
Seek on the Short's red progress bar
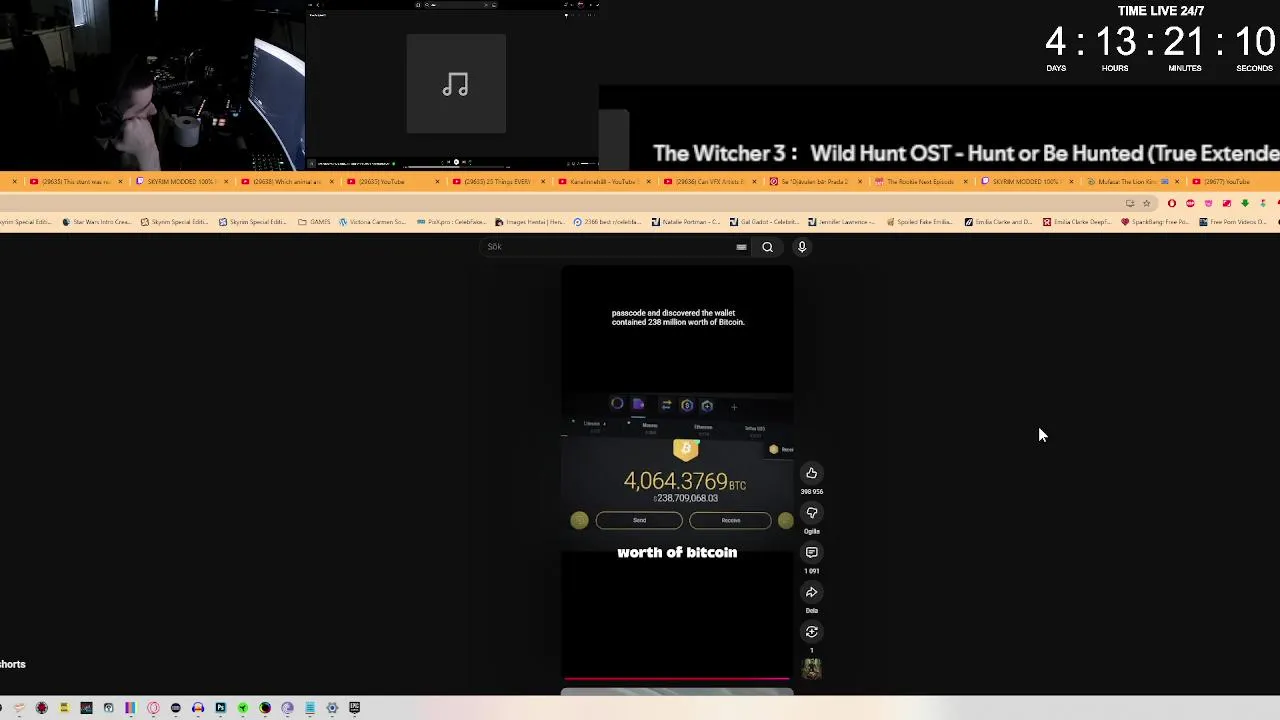tap(677, 678)
